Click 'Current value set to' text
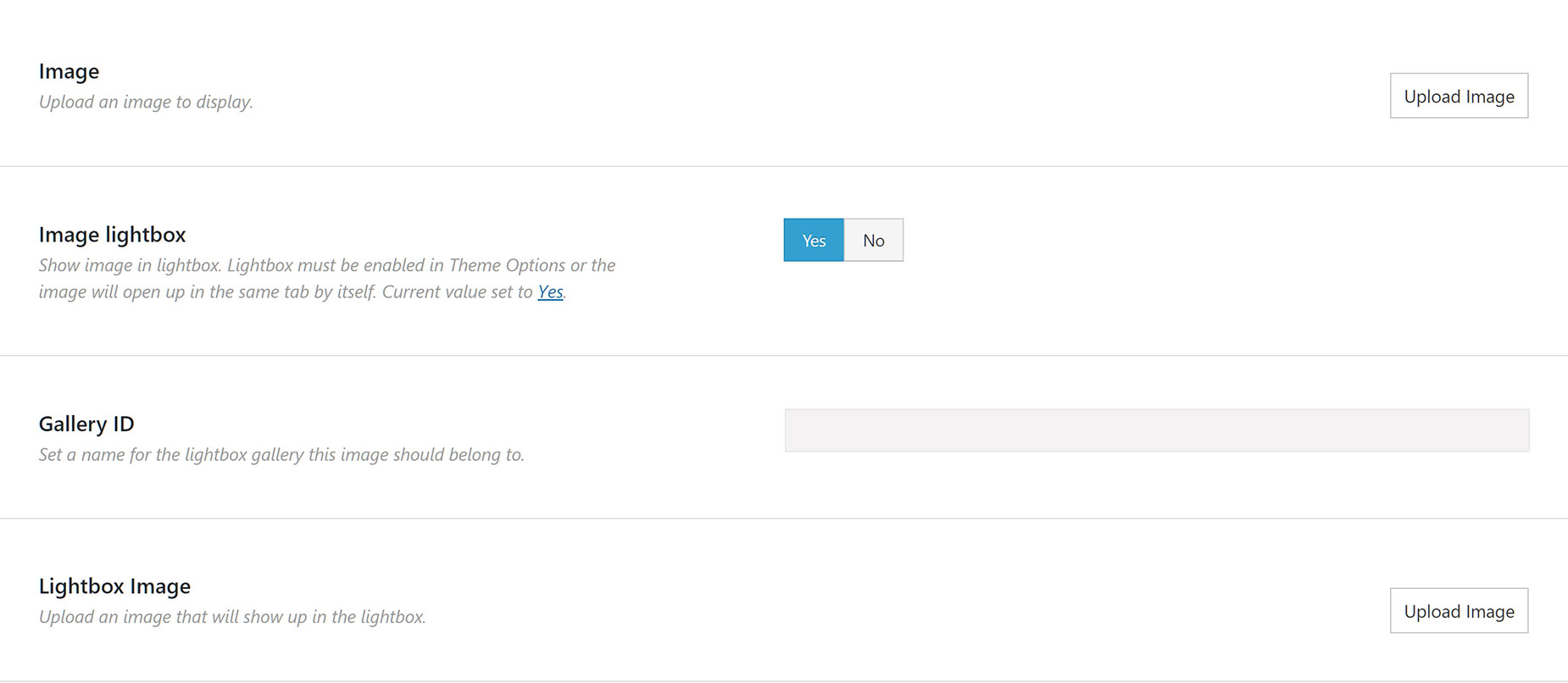Image resolution: width=1568 pixels, height=683 pixels. pos(458,292)
